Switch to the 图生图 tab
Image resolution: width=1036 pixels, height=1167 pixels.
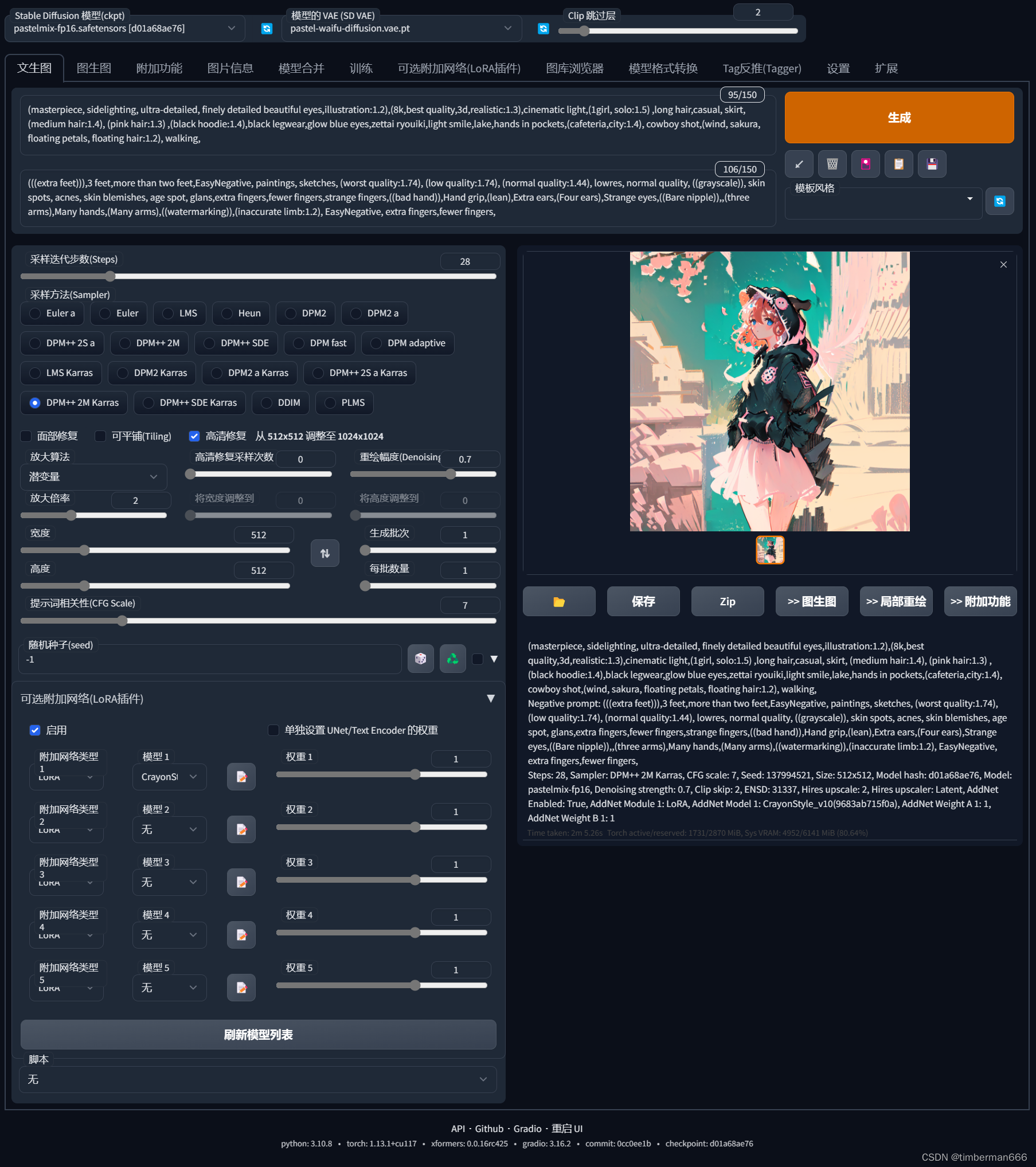pyautogui.click(x=94, y=69)
